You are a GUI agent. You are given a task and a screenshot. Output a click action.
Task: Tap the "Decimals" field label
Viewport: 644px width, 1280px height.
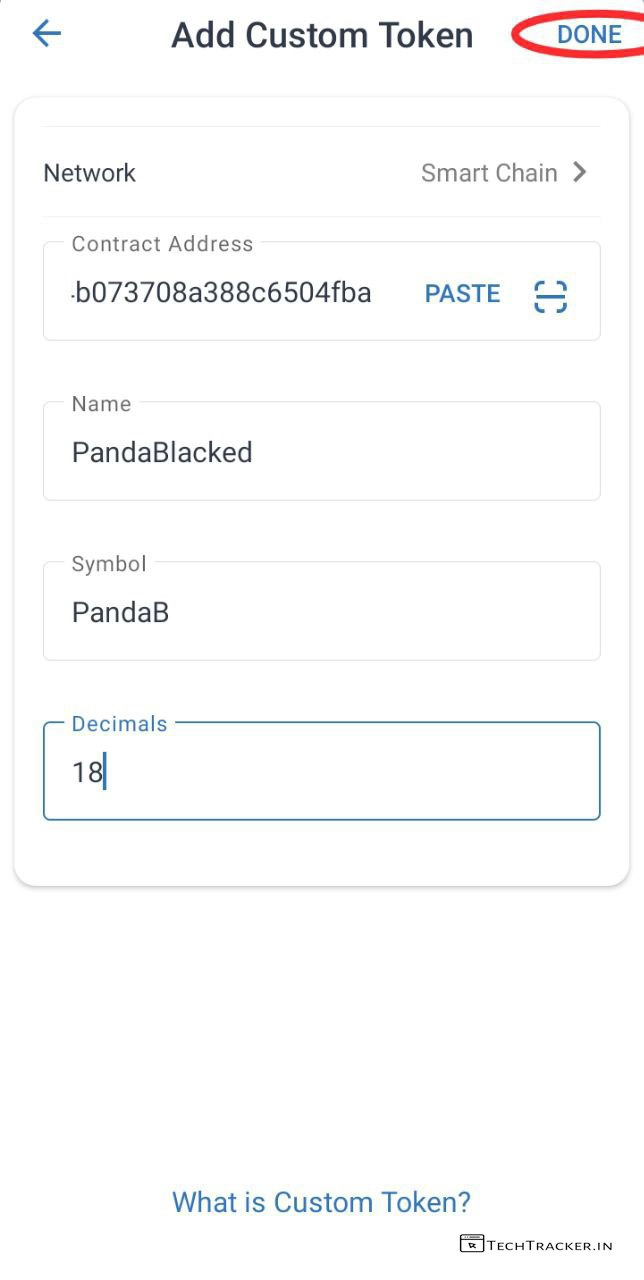[120, 724]
